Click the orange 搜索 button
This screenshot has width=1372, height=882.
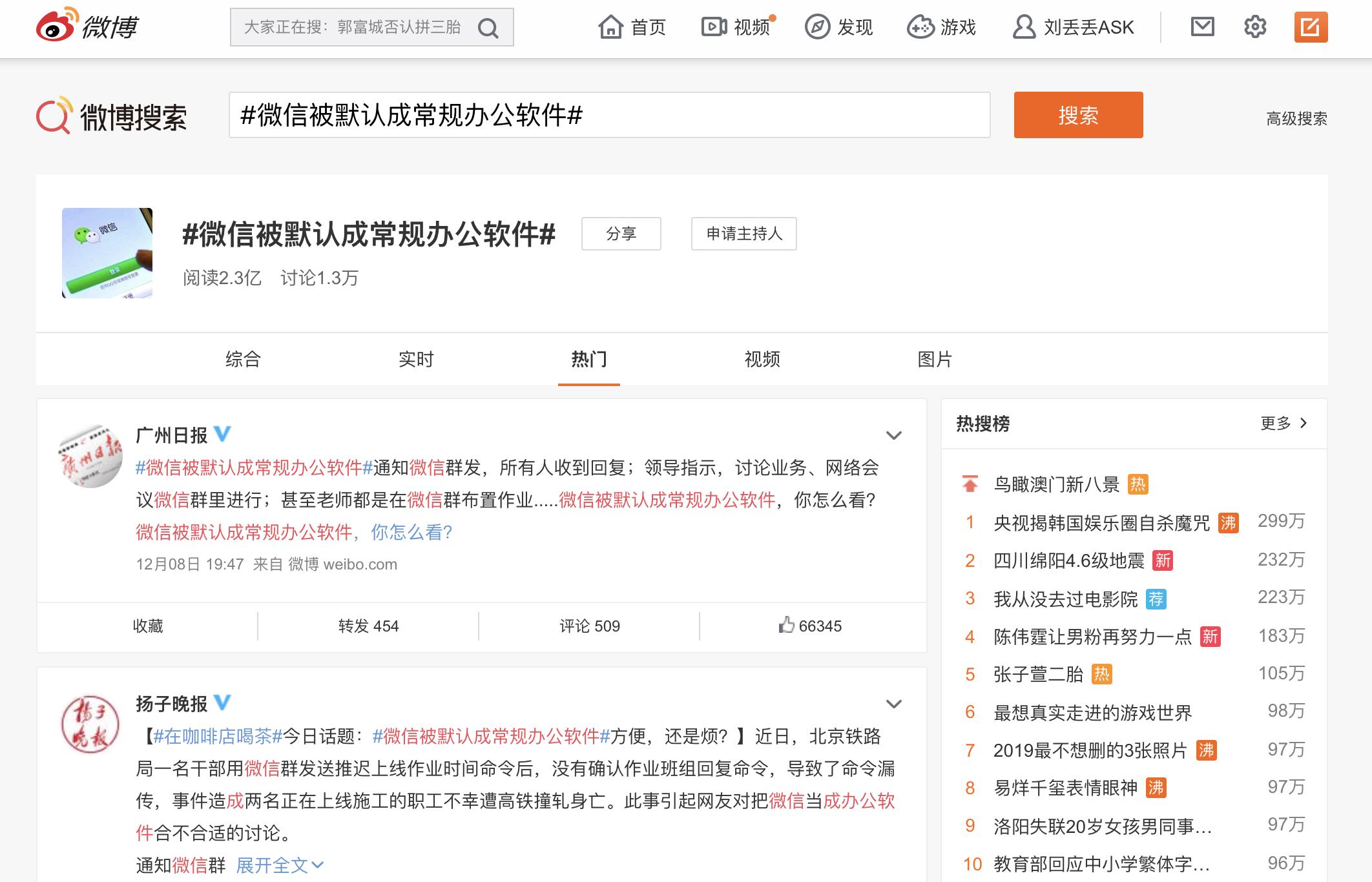(x=1078, y=115)
